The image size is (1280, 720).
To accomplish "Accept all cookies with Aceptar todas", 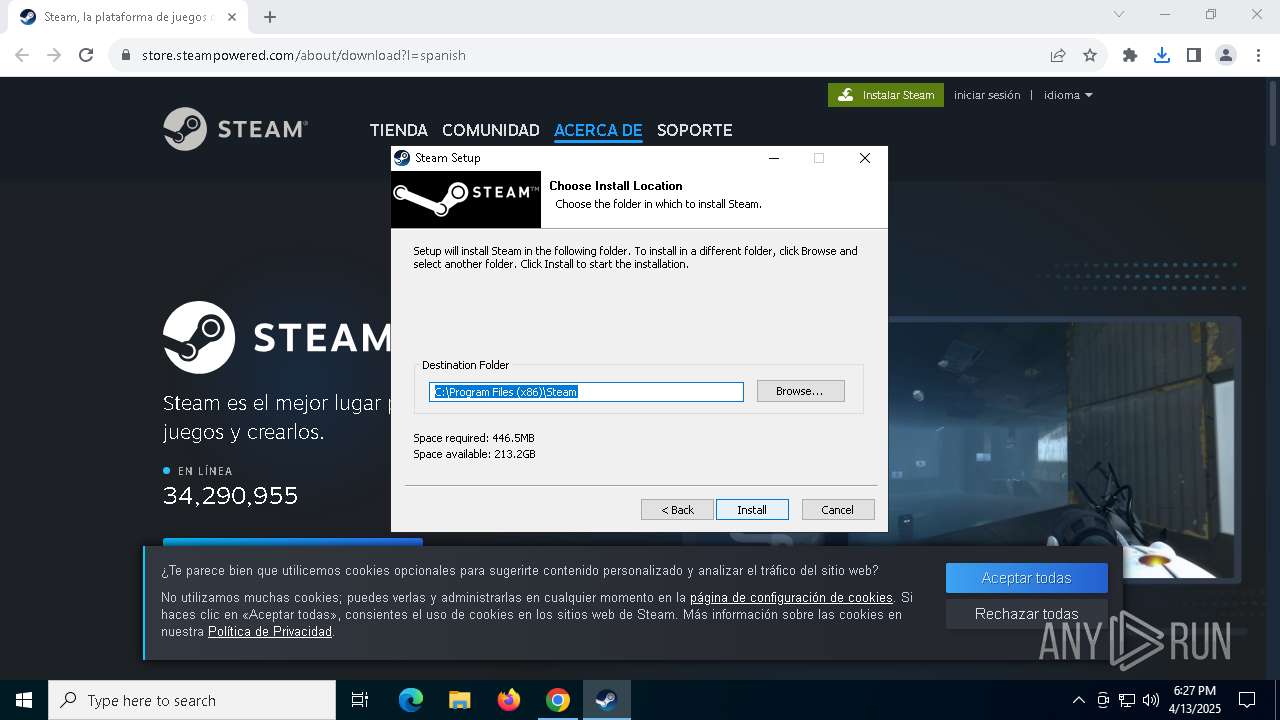I will click(1026, 578).
